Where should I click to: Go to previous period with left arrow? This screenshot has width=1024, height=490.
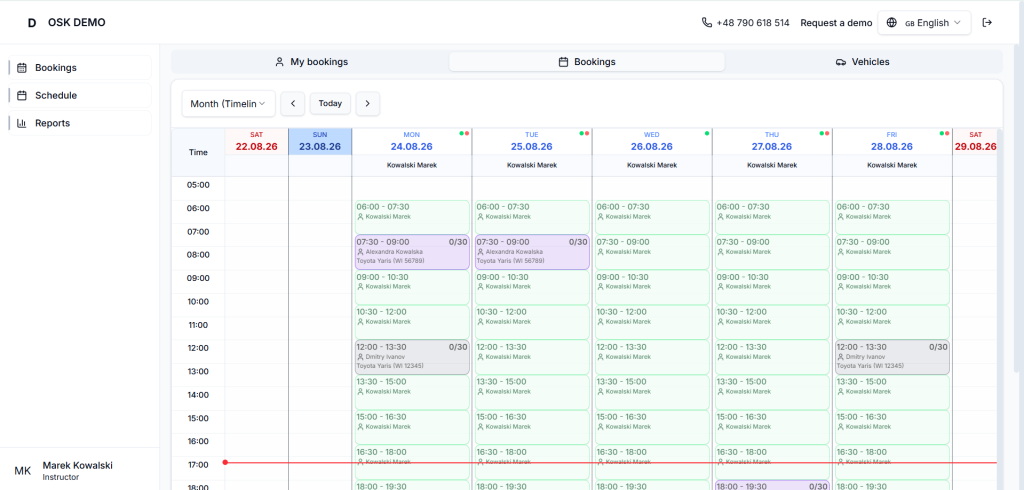[x=293, y=103]
